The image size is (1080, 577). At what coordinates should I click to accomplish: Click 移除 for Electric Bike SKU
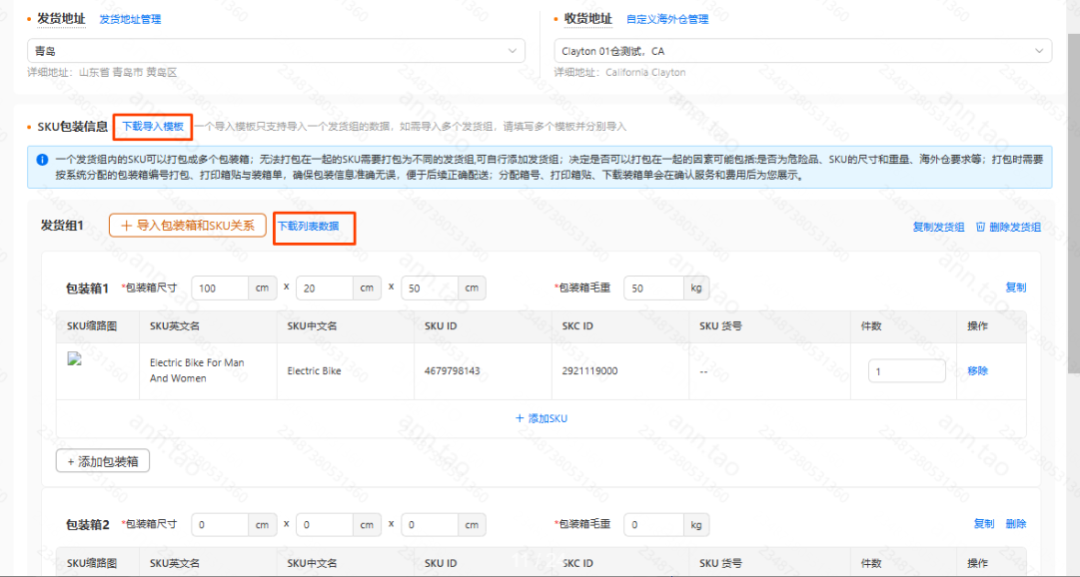[977, 371]
